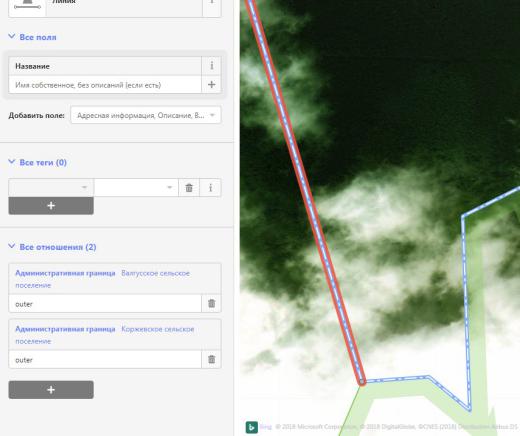
Task: Remove Коржевское сельское поселение relation membership
Action: pos(211,359)
